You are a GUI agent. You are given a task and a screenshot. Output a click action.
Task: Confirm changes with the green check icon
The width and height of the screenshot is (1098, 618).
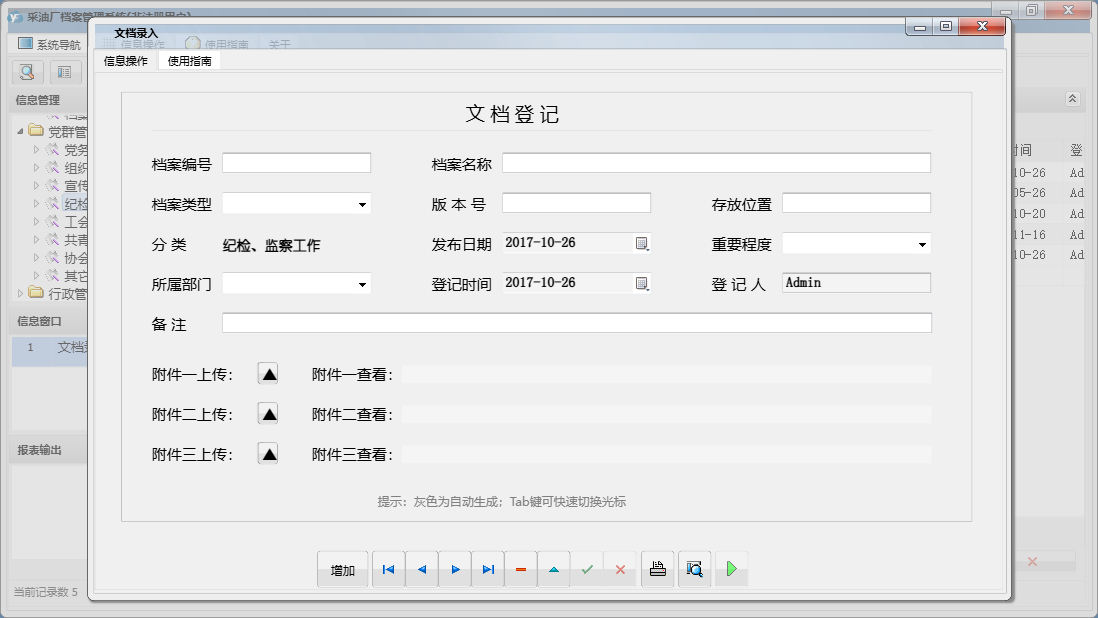(x=587, y=568)
